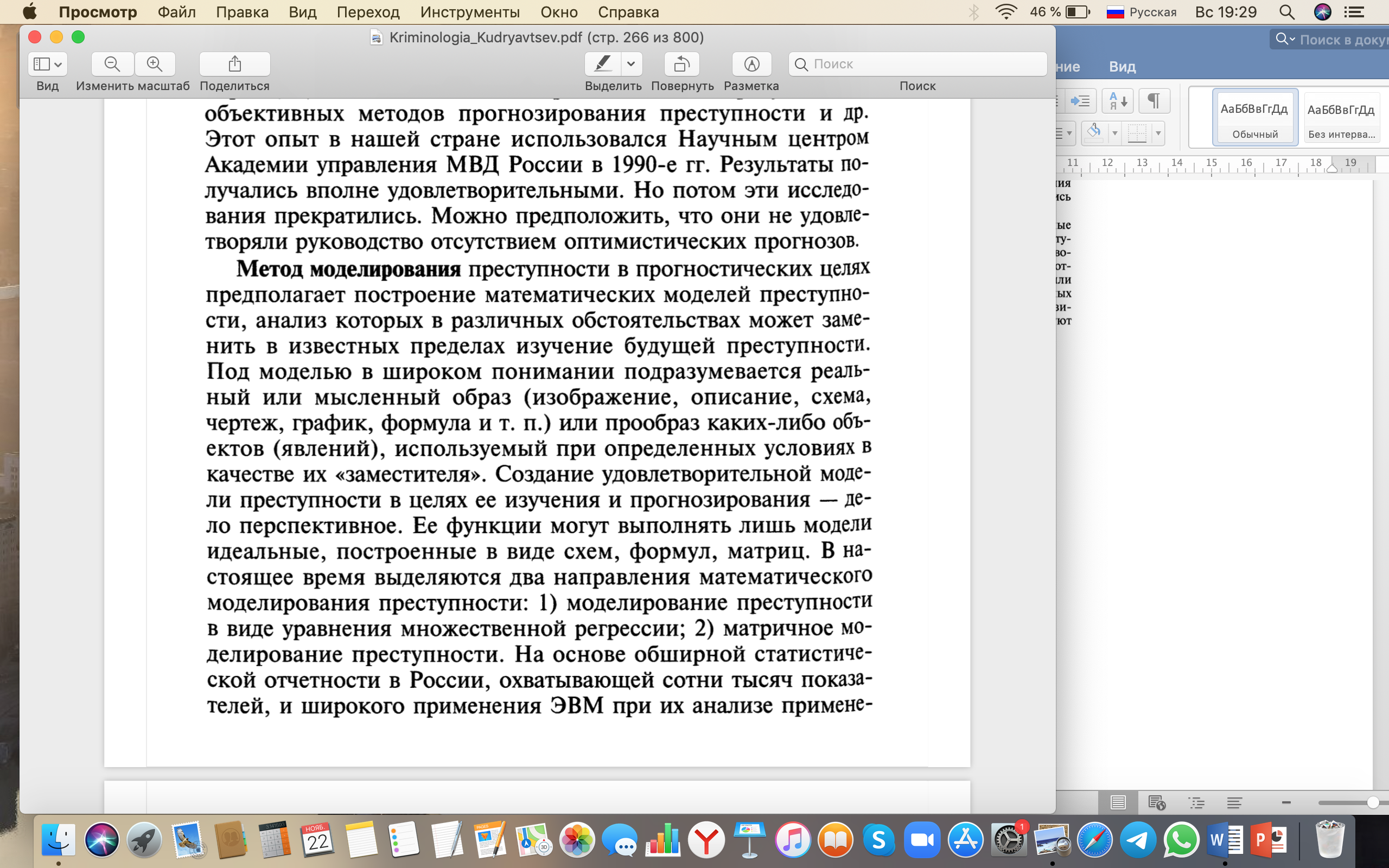
Task: Open the shading color dropdown arrow
Action: point(1114,133)
